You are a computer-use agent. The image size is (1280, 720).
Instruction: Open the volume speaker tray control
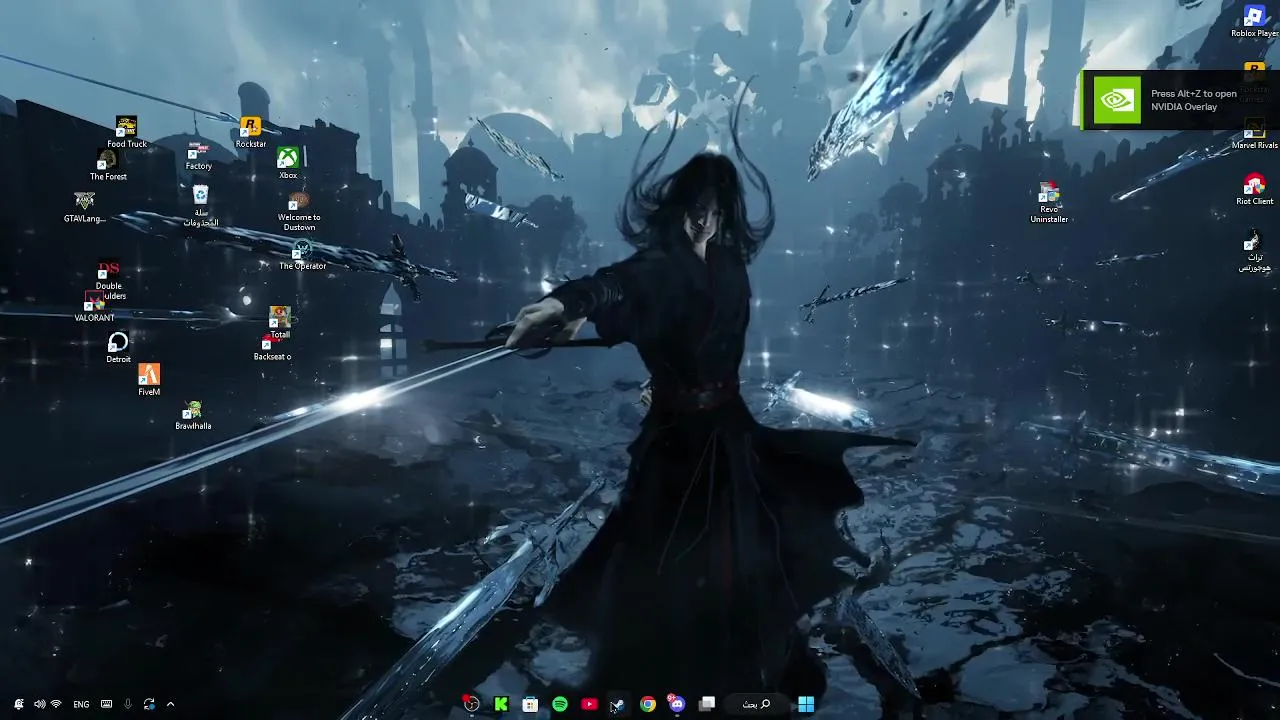pyautogui.click(x=39, y=704)
